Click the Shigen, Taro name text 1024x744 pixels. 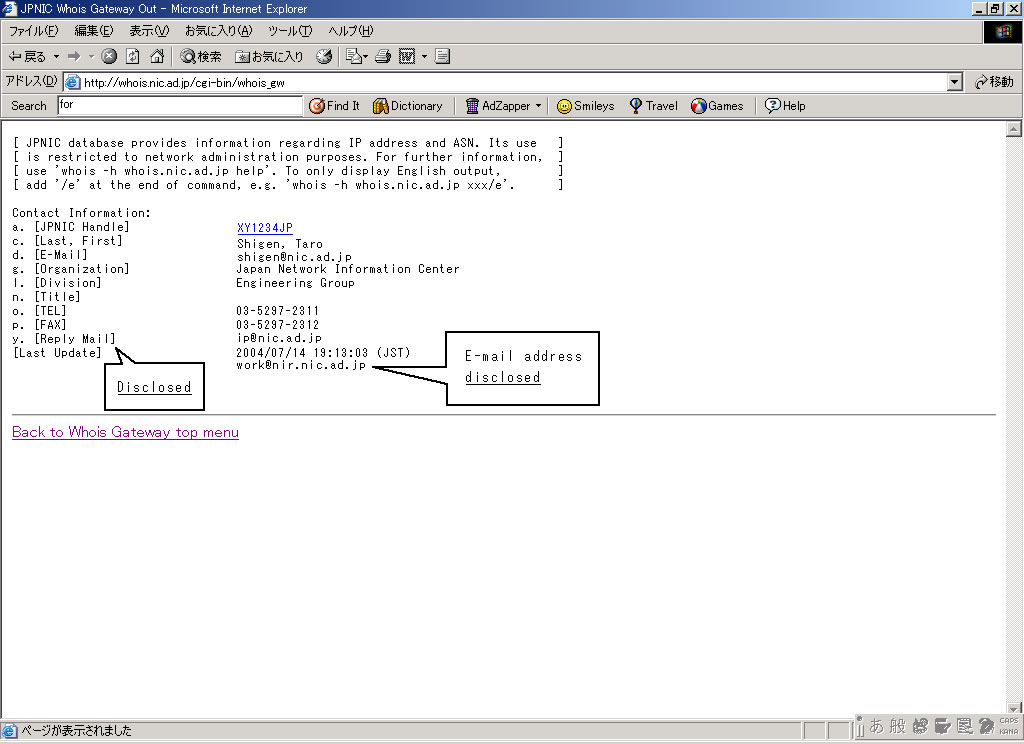point(280,244)
